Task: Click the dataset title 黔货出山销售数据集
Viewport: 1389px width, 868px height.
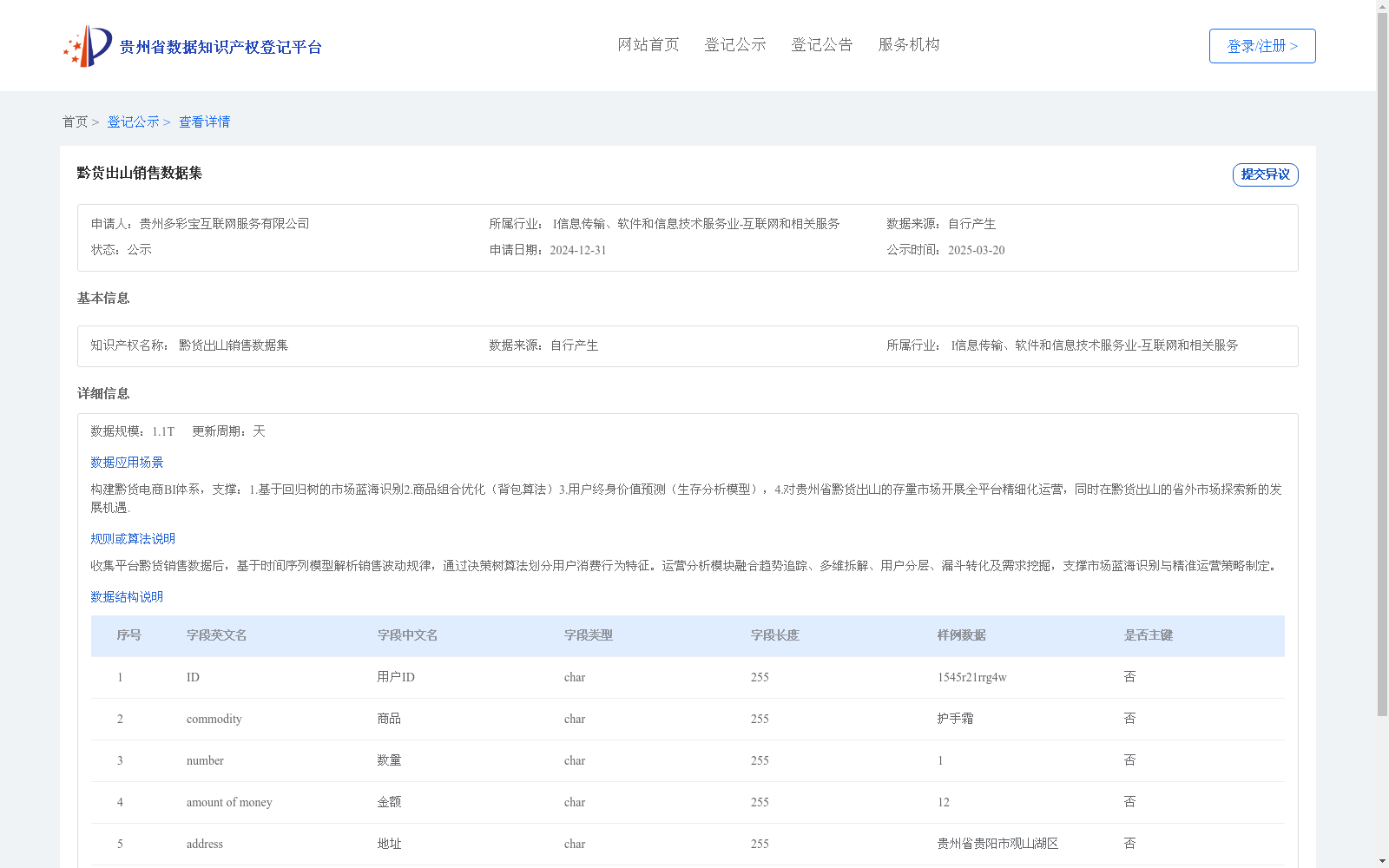Action: tap(140, 173)
